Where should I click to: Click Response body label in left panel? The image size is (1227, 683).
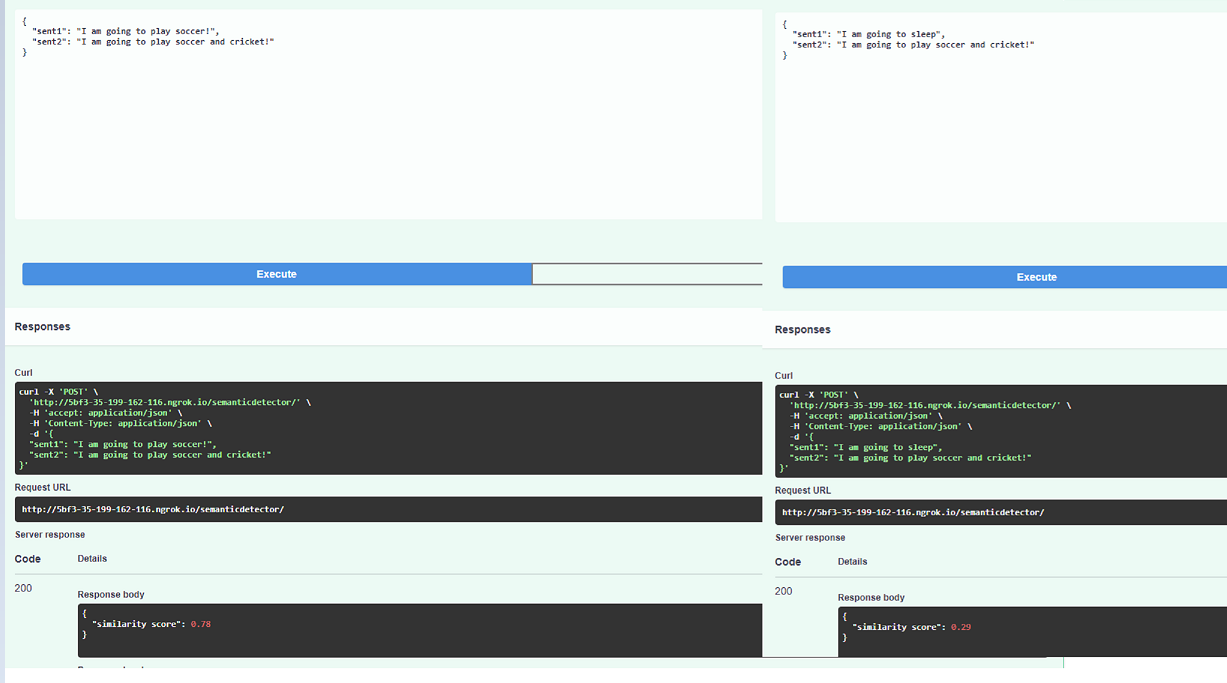(111, 595)
